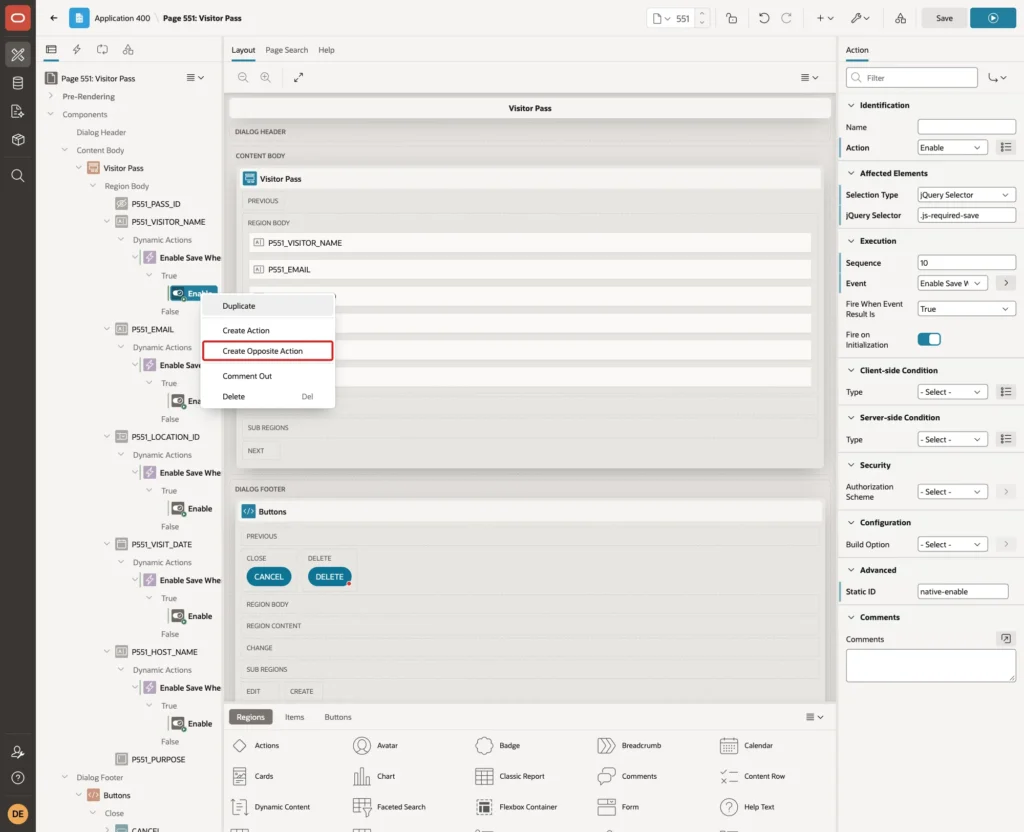Image resolution: width=1024 pixels, height=832 pixels.
Task: Click the Sequence field
Action: (x=966, y=263)
